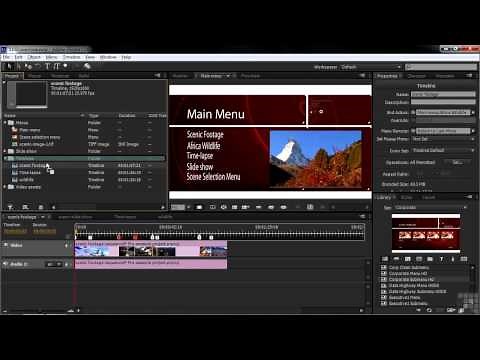
Task: Switch to the Build tab
Action: [84, 76]
